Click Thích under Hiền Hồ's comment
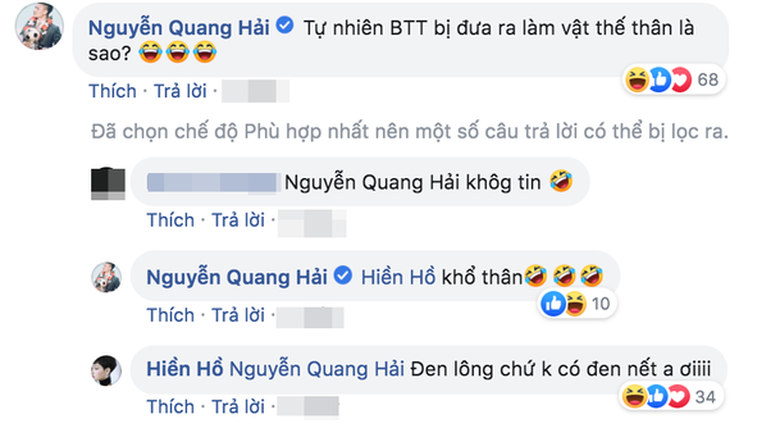This screenshot has width=780, height=428. [x=171, y=407]
